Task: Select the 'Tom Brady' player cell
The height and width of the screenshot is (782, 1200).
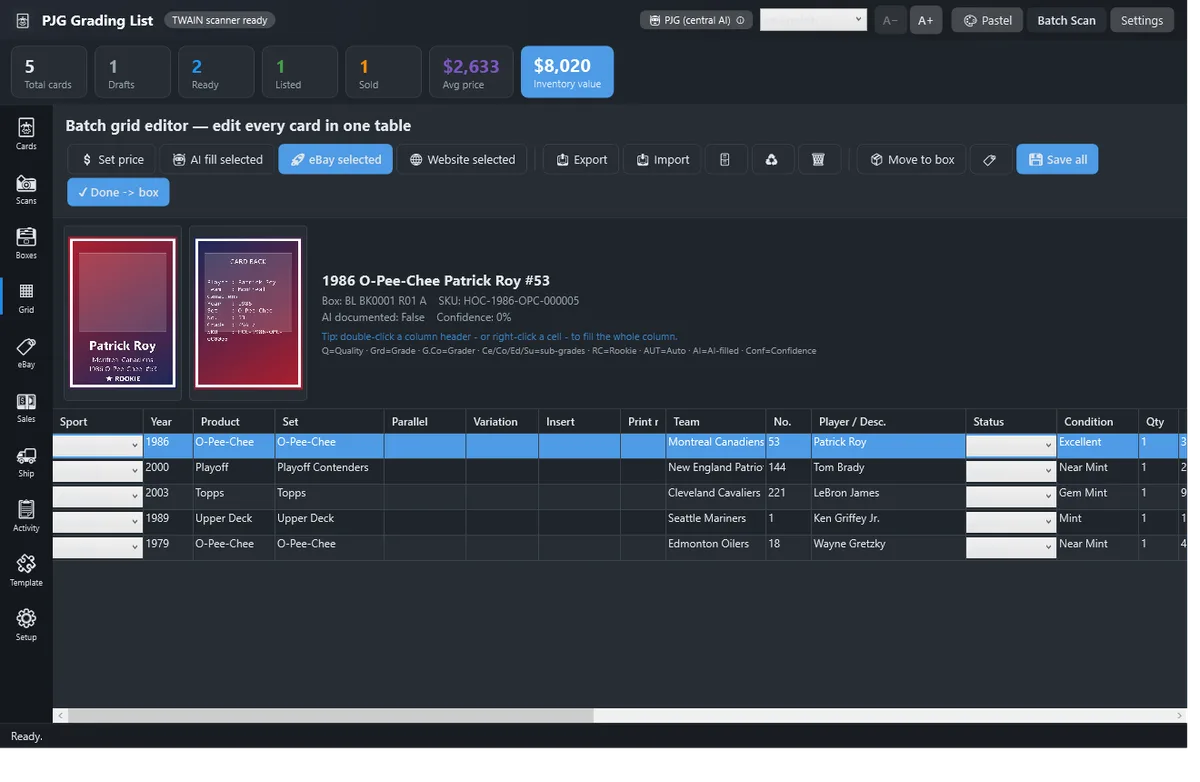Action: tap(888, 471)
